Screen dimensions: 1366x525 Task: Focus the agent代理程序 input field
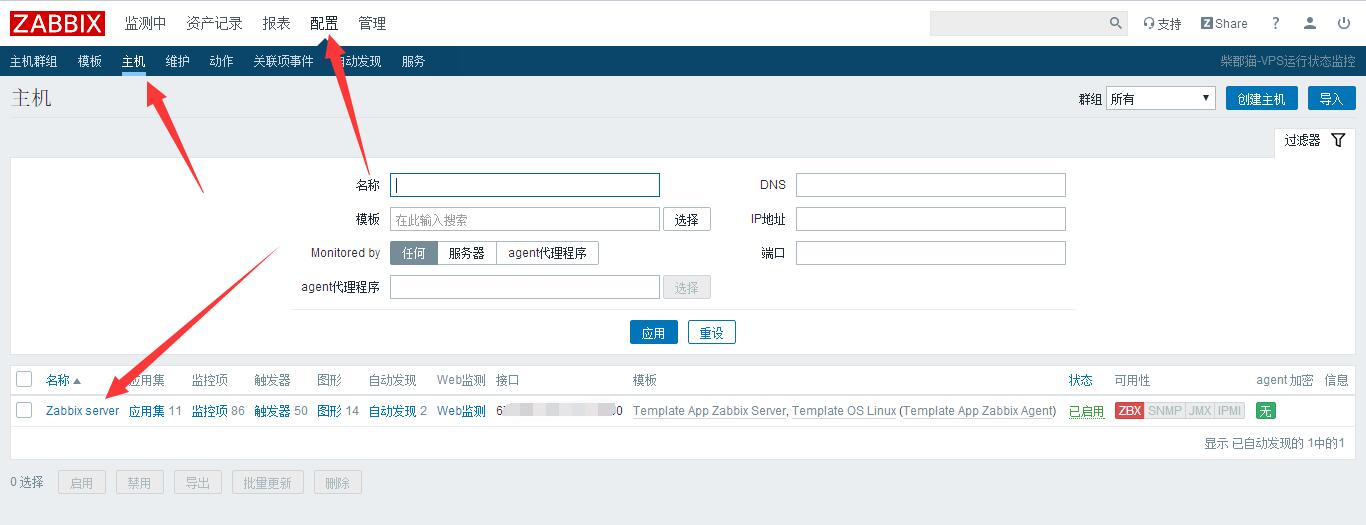click(525, 287)
